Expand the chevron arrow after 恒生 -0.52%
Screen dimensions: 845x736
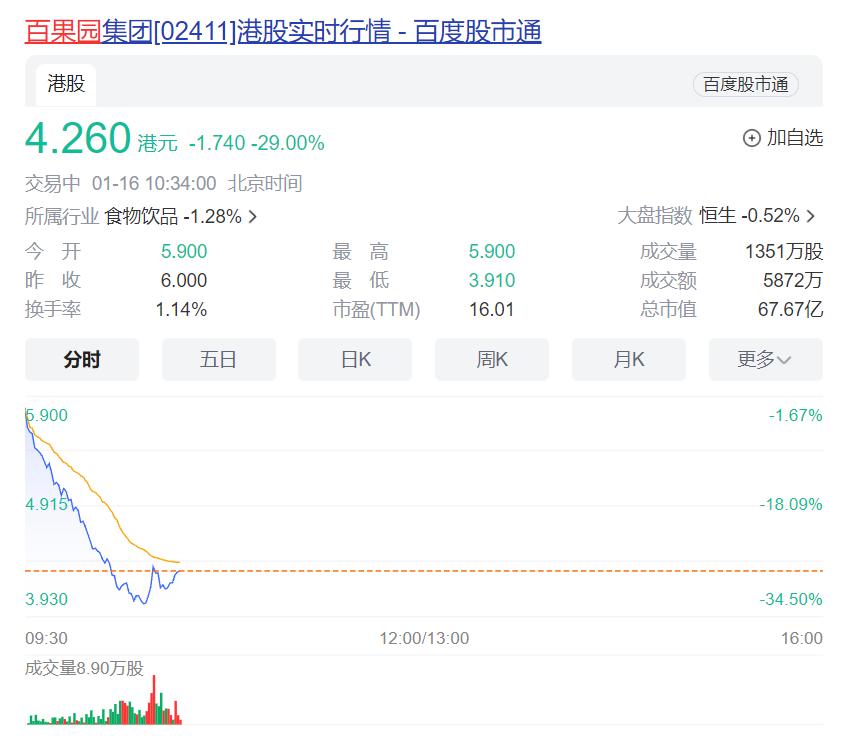coord(810,216)
